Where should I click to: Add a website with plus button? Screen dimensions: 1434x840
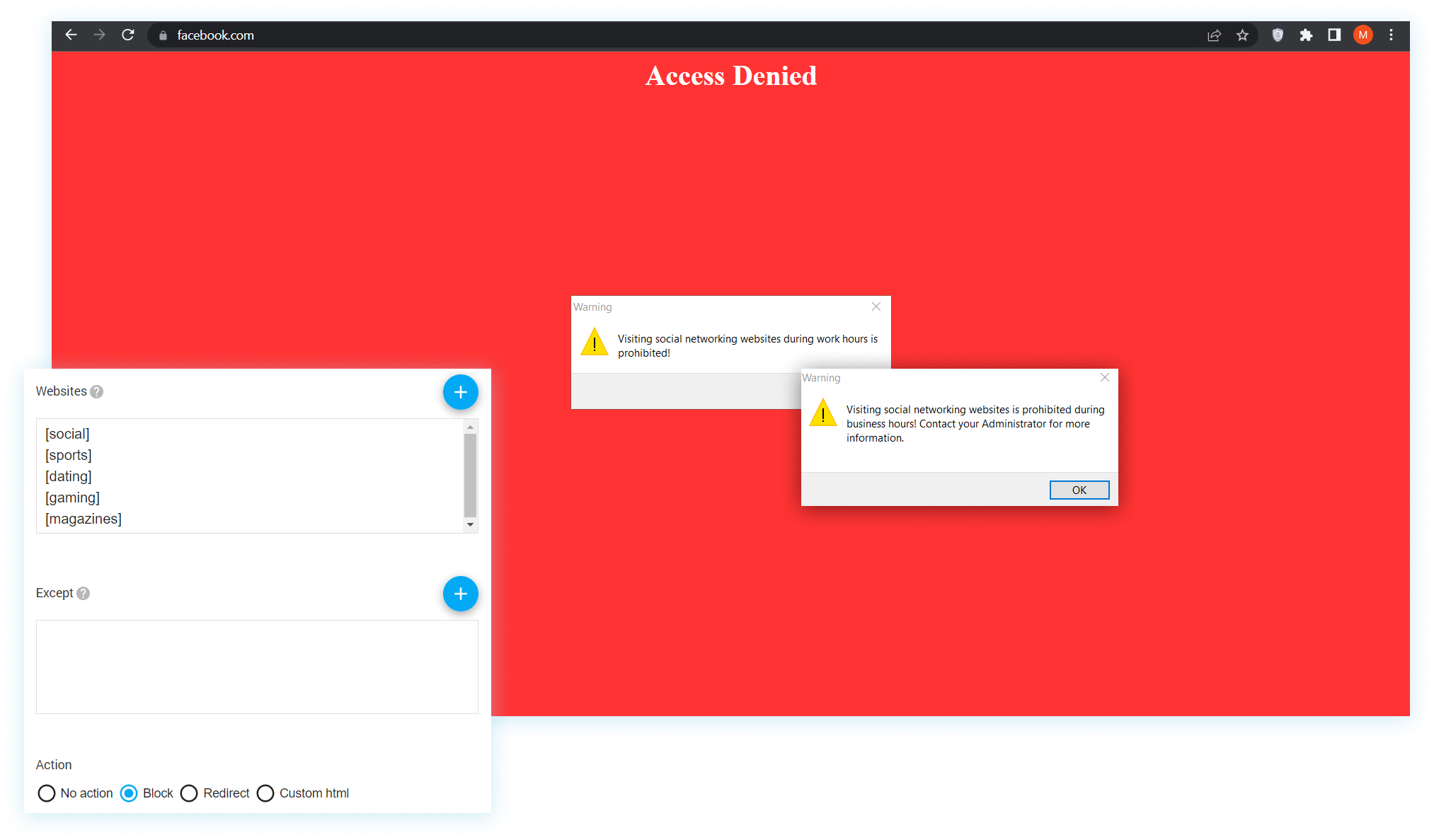(x=460, y=392)
